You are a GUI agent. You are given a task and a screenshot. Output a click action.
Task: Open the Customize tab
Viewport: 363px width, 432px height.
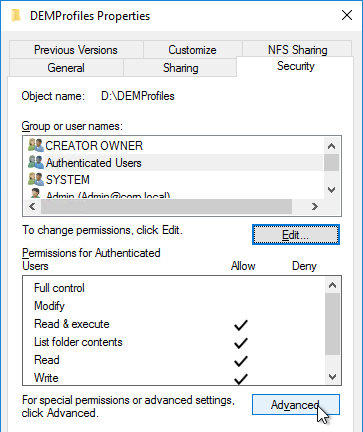point(192,50)
